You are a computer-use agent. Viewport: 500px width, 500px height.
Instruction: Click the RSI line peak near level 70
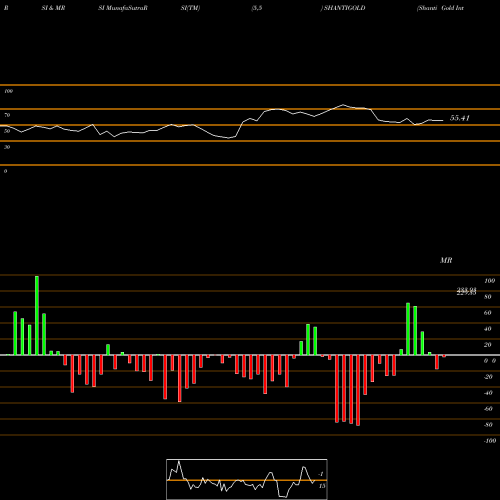click(x=343, y=105)
